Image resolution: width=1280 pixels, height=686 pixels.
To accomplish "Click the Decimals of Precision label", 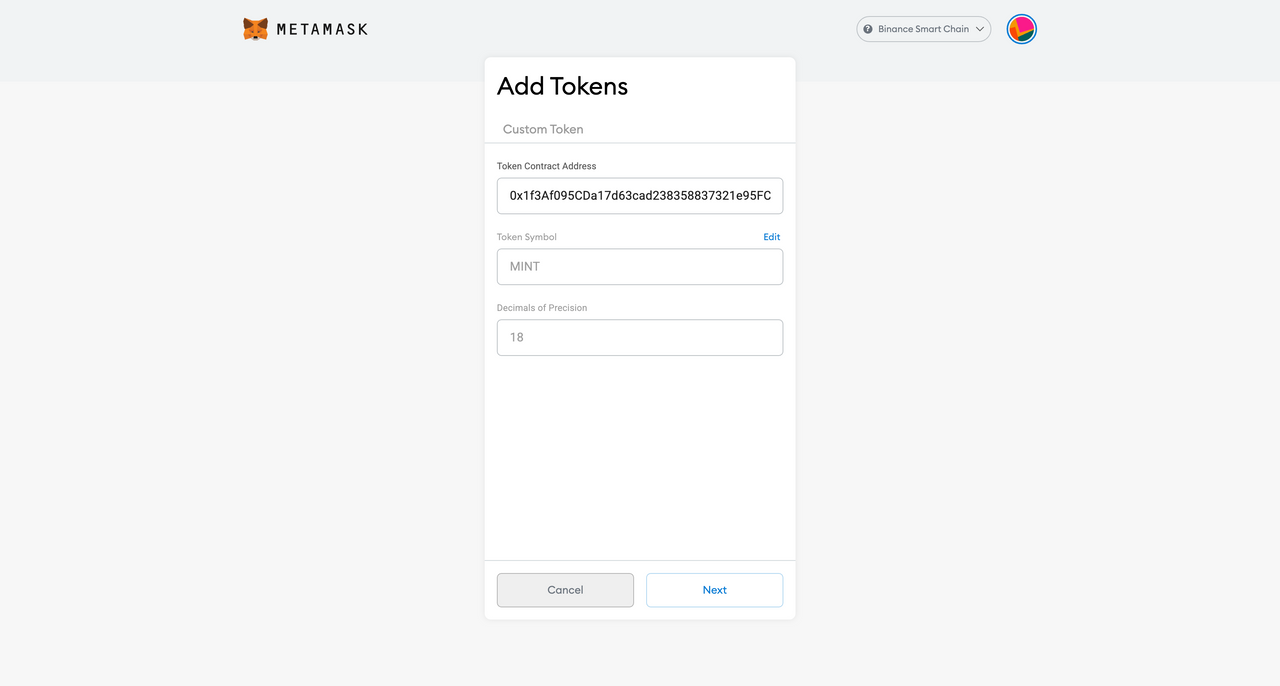I will tap(542, 308).
